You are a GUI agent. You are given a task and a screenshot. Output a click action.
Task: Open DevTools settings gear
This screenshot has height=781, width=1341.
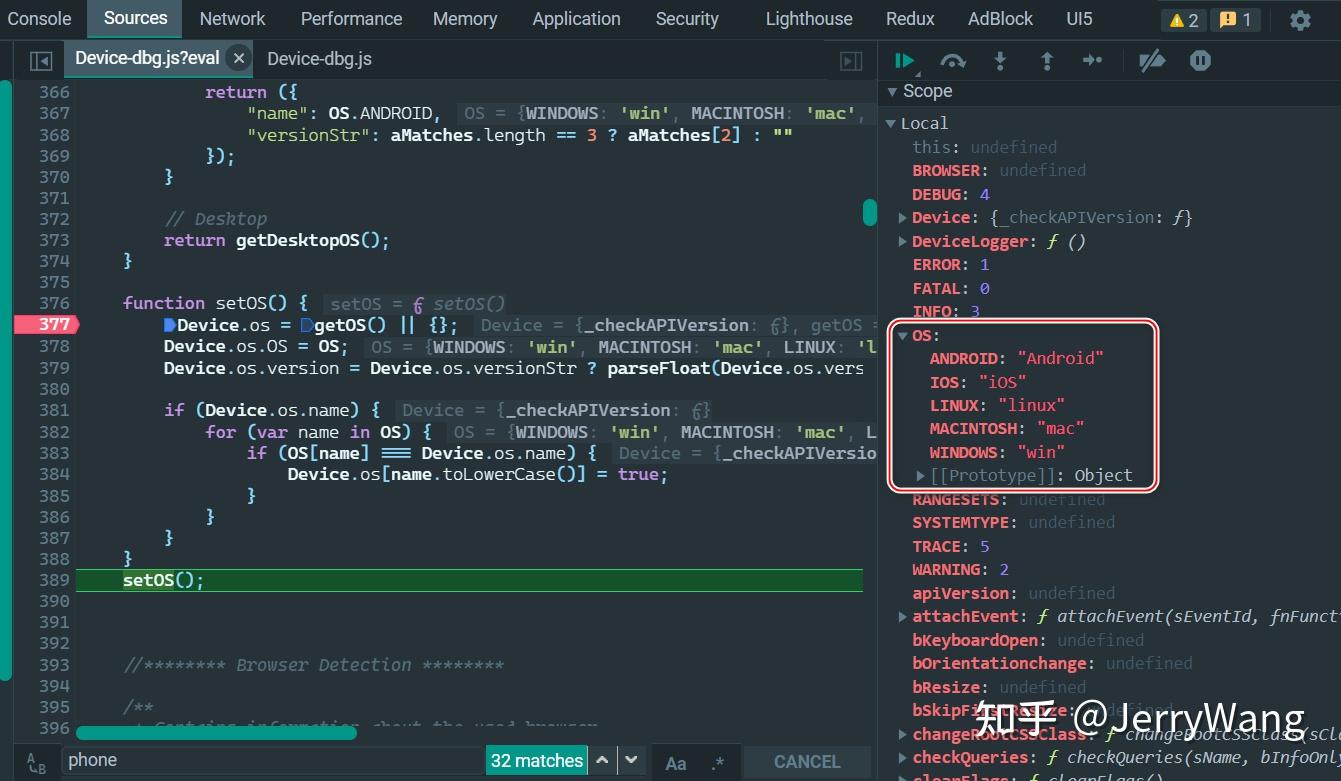pos(1300,20)
